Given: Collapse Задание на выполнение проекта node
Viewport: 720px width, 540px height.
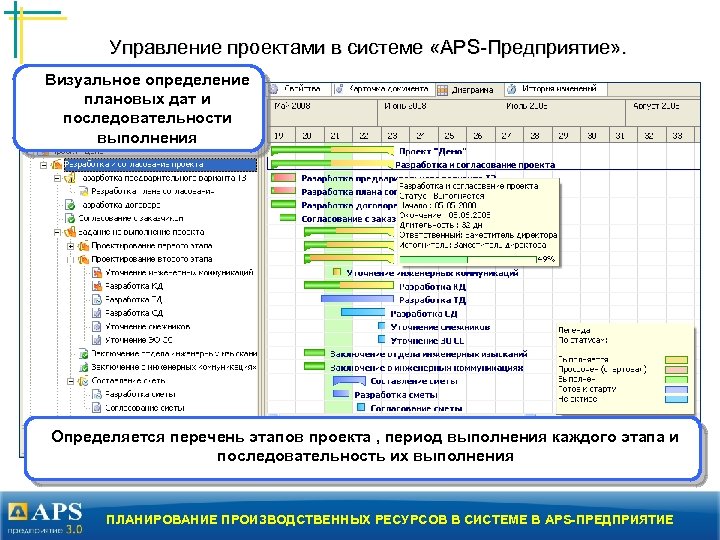Looking at the screenshot, I should point(57,232).
